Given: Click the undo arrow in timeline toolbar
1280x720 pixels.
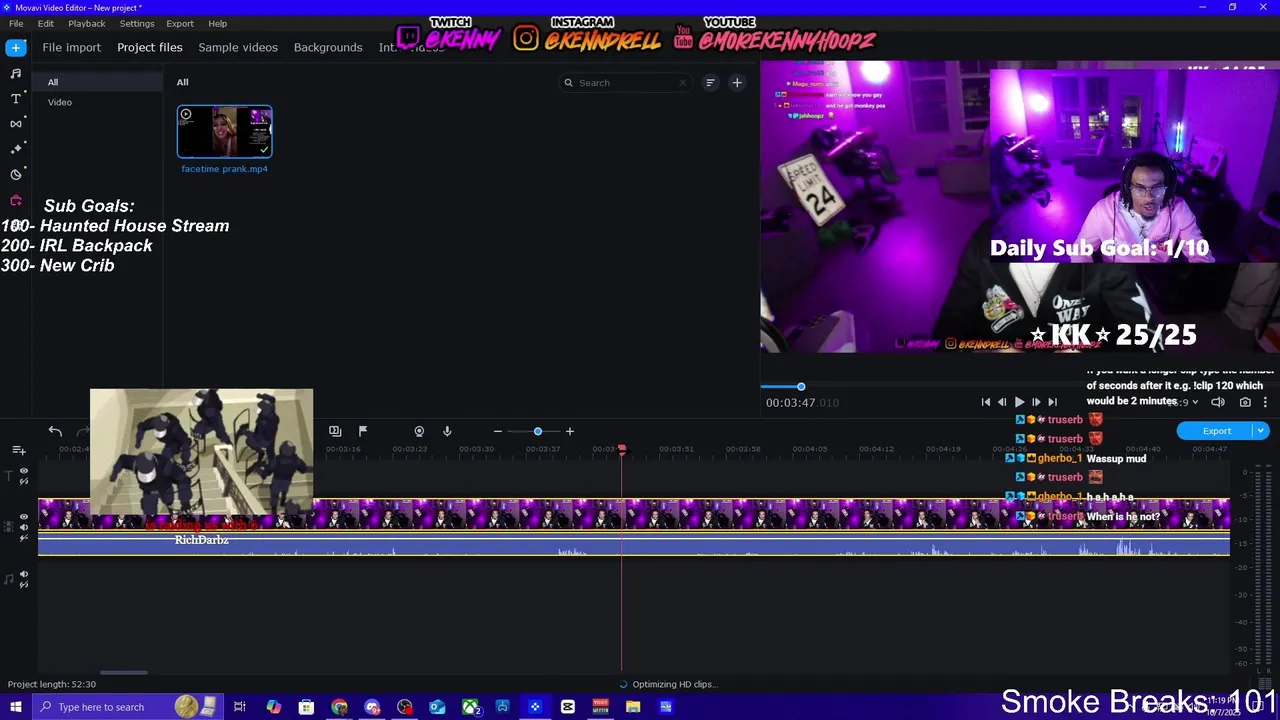Looking at the screenshot, I should [x=55, y=431].
